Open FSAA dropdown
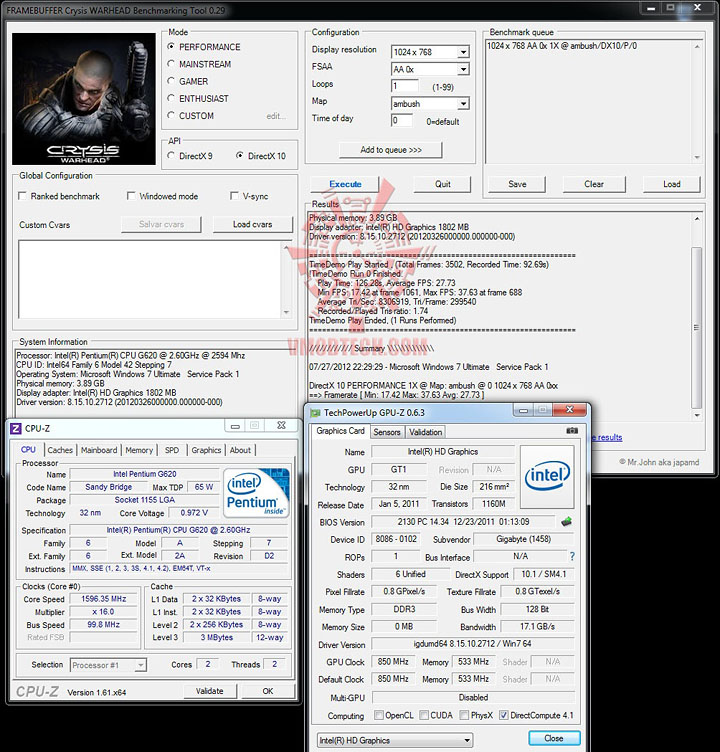 pyautogui.click(x=463, y=69)
